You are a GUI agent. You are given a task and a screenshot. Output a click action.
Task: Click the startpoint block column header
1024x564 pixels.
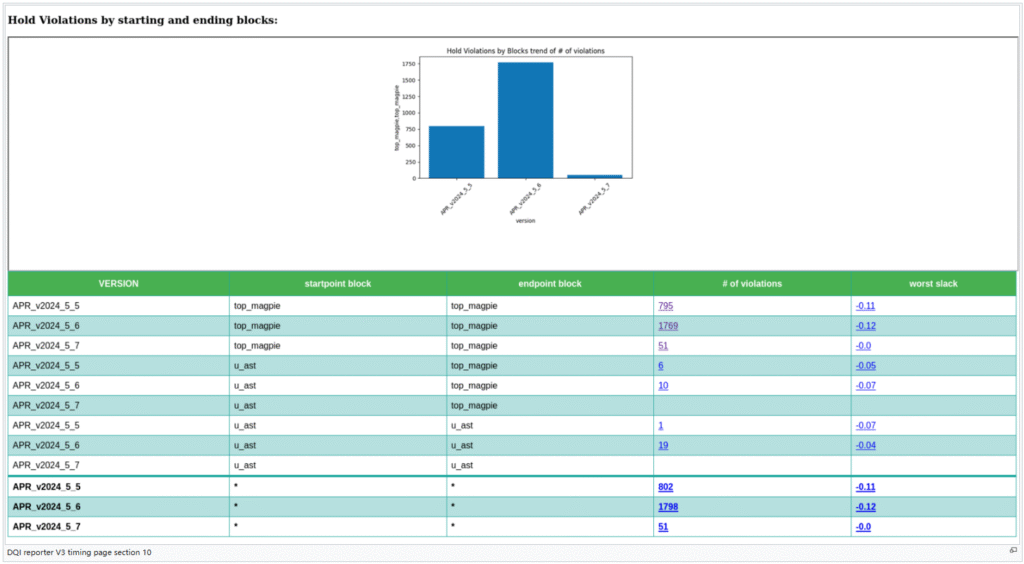point(337,284)
